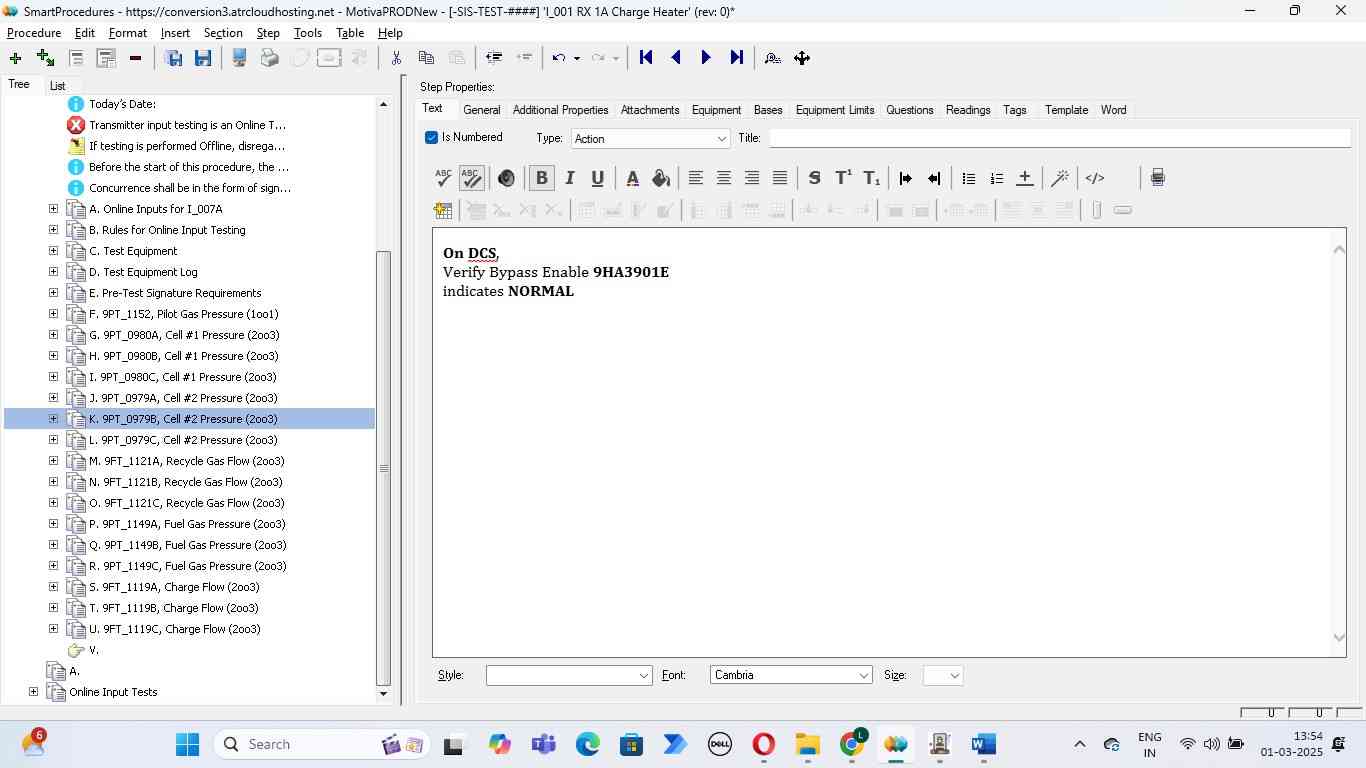
Task: Open the HTML source code view icon
Action: point(1095,178)
